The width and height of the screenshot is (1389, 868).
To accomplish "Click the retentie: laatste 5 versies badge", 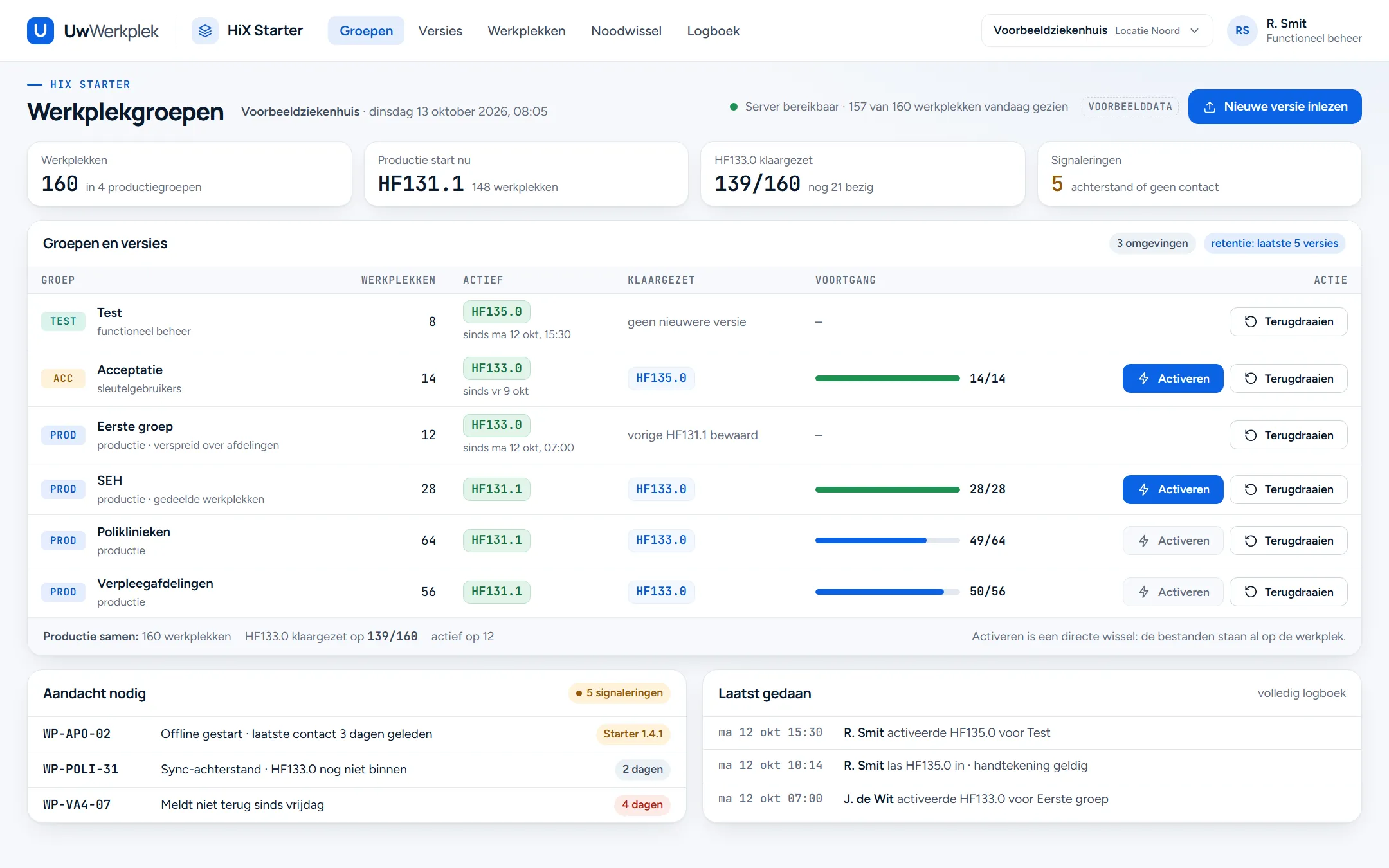I will [1274, 243].
